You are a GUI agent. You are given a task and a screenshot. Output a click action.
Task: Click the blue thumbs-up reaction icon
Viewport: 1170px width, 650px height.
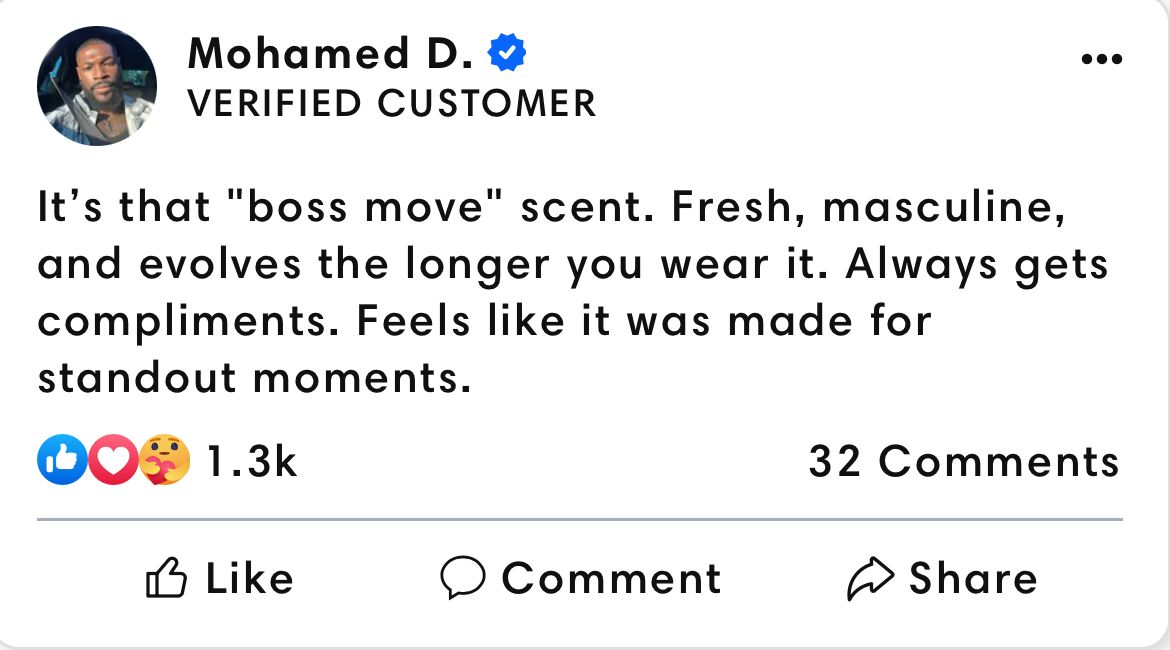pyautogui.click(x=60, y=461)
